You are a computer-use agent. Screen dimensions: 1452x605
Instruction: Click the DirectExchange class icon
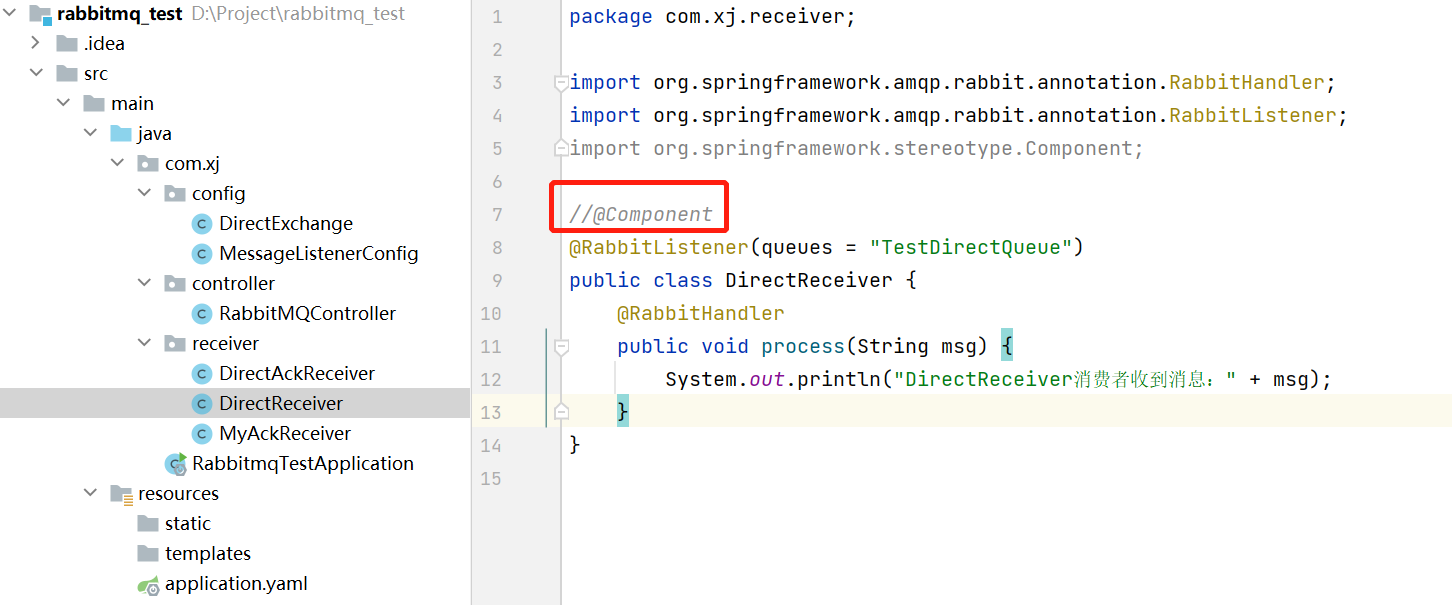pyautogui.click(x=201, y=224)
